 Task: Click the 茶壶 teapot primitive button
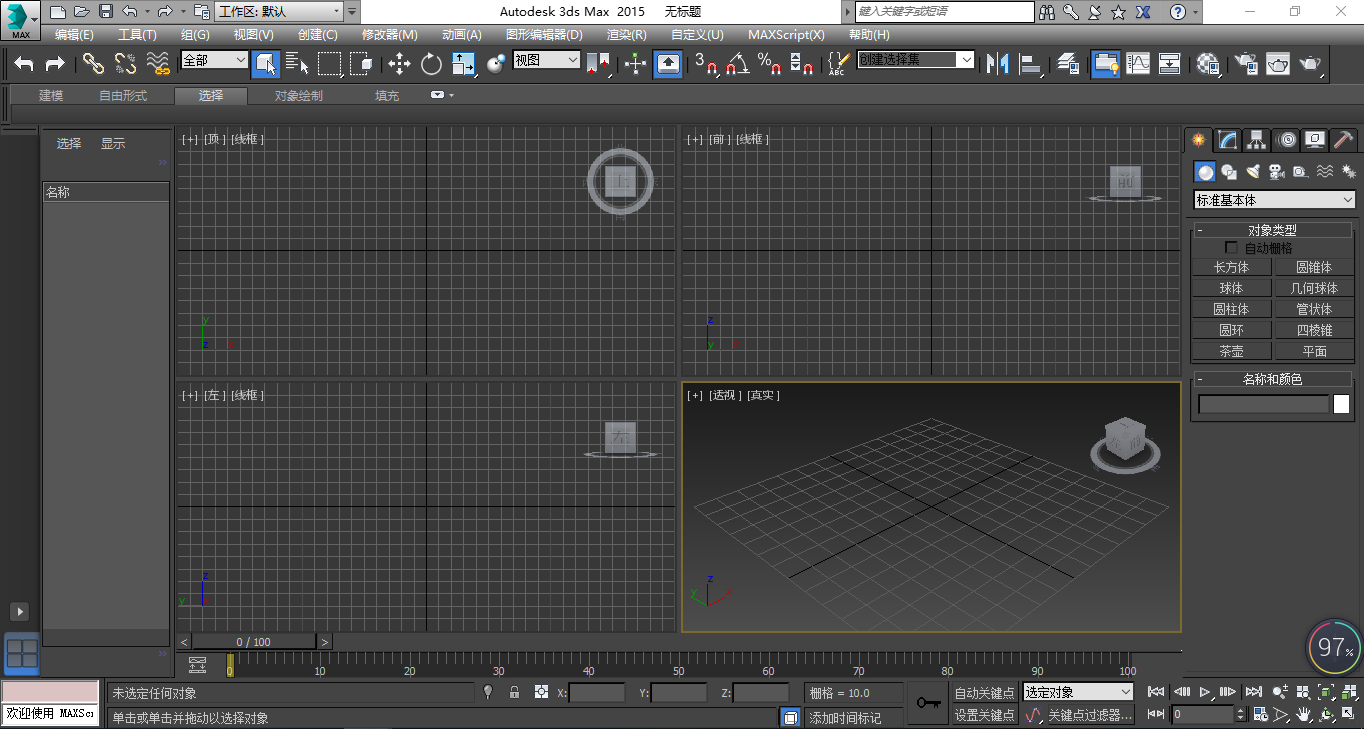click(1231, 351)
